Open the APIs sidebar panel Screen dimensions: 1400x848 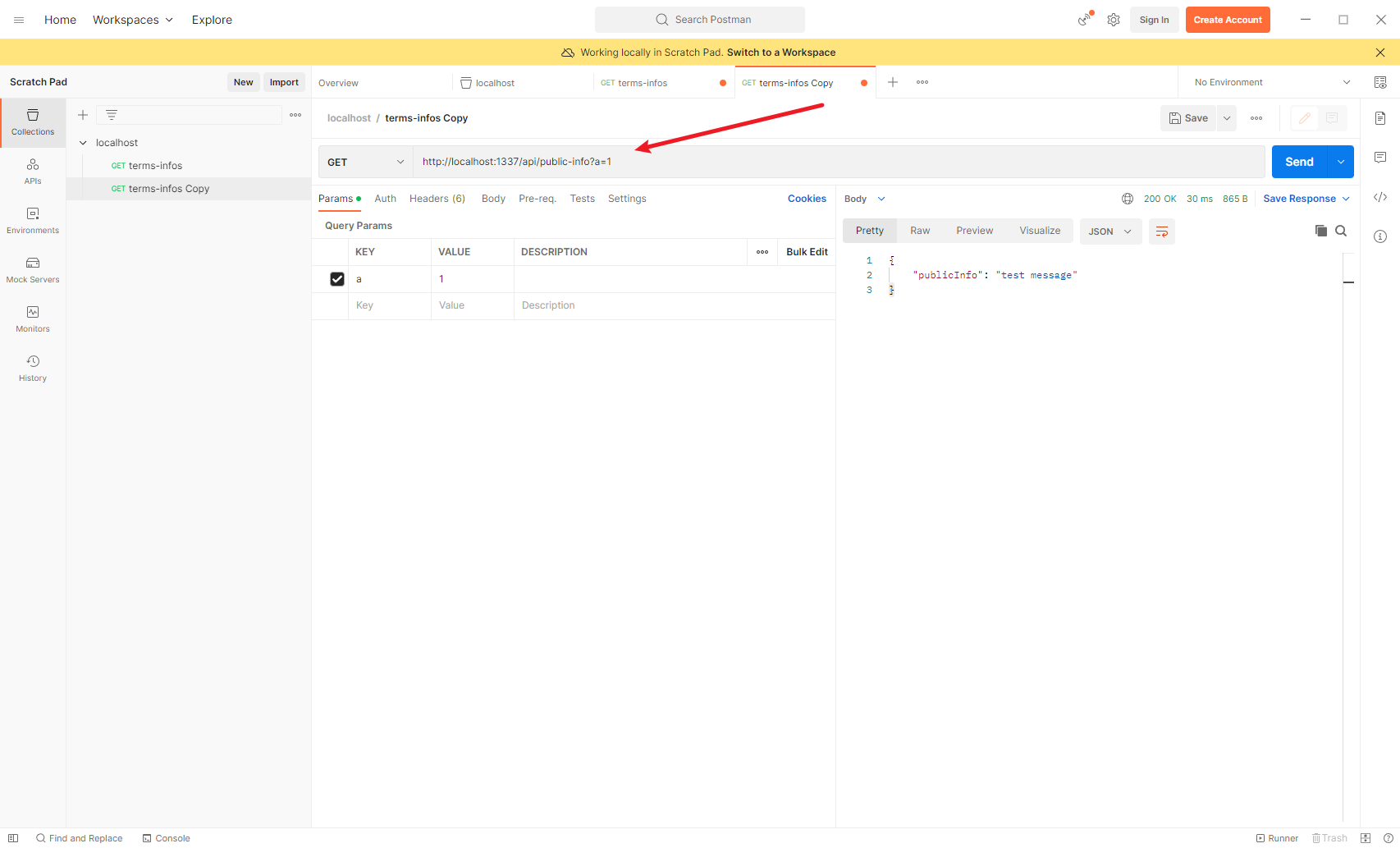(33, 172)
